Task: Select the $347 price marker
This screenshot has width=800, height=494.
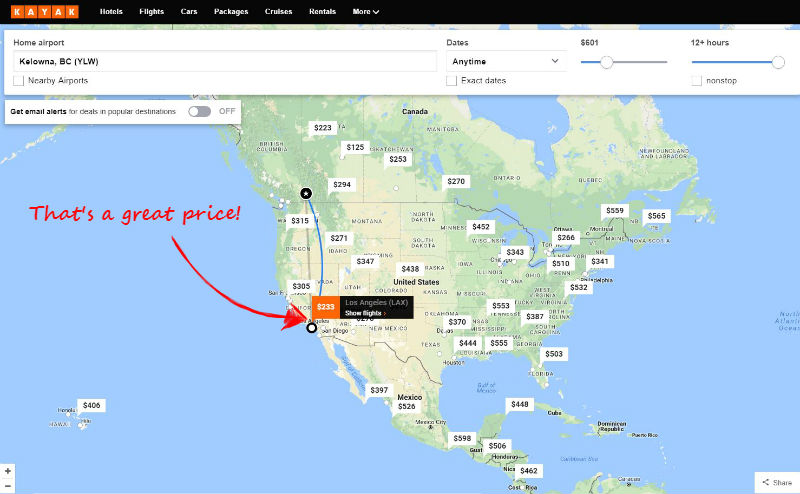Action: 365,261
